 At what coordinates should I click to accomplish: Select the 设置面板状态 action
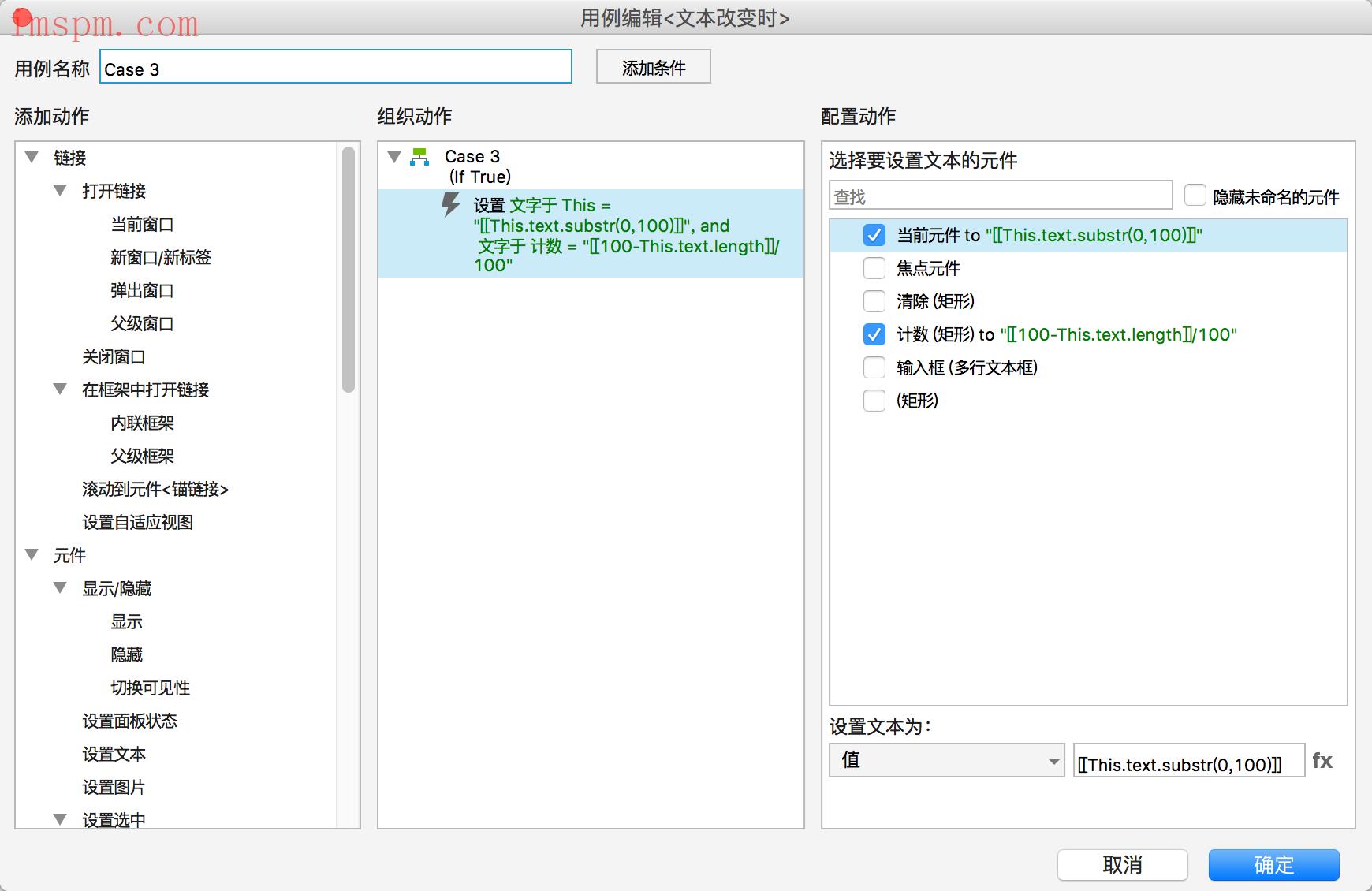[x=129, y=721]
